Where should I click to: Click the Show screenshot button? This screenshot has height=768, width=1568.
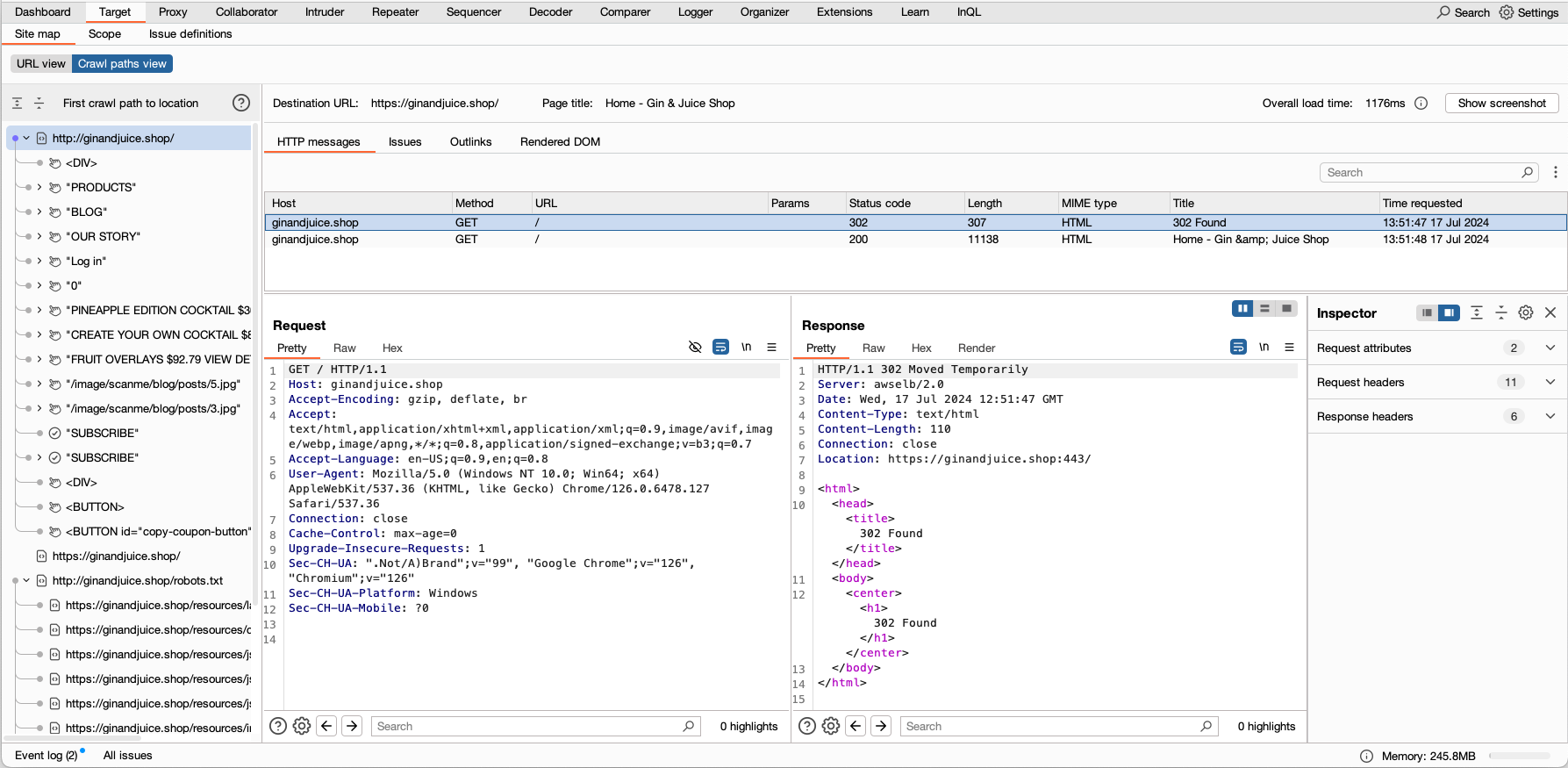[1501, 103]
